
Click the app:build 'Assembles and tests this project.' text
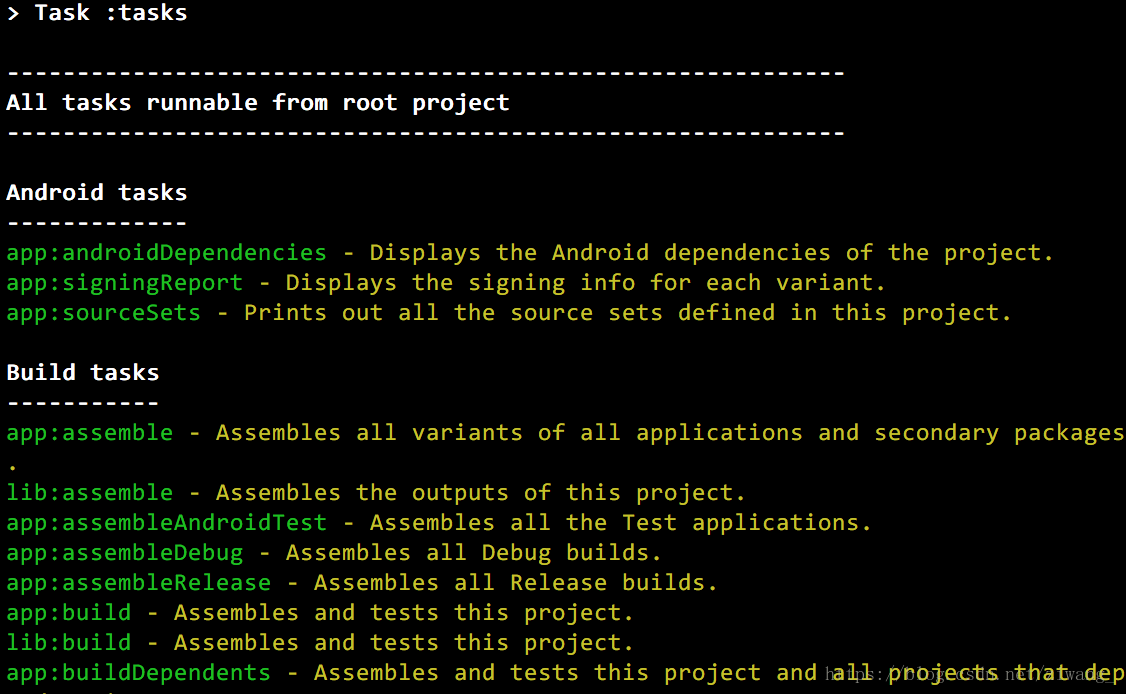pyautogui.click(x=404, y=613)
